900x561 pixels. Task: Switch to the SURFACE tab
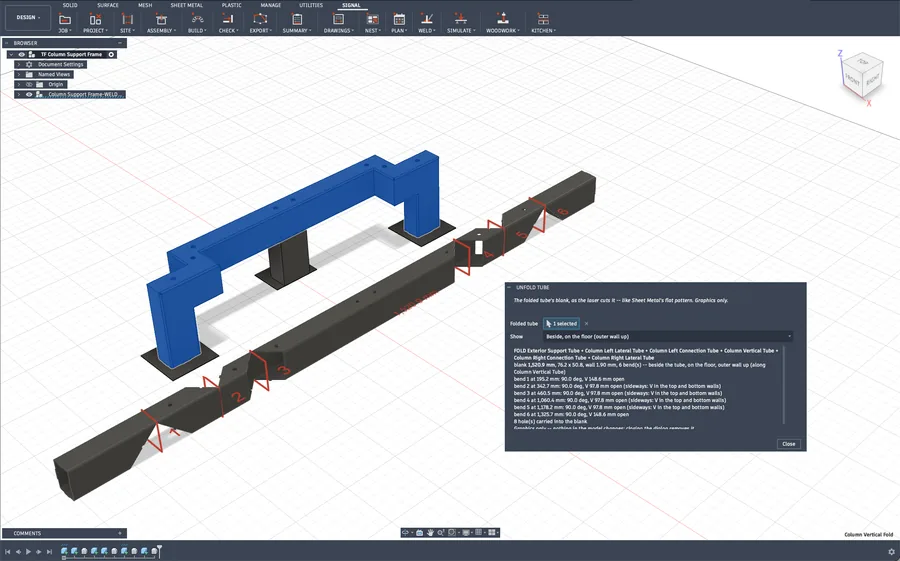(107, 5)
